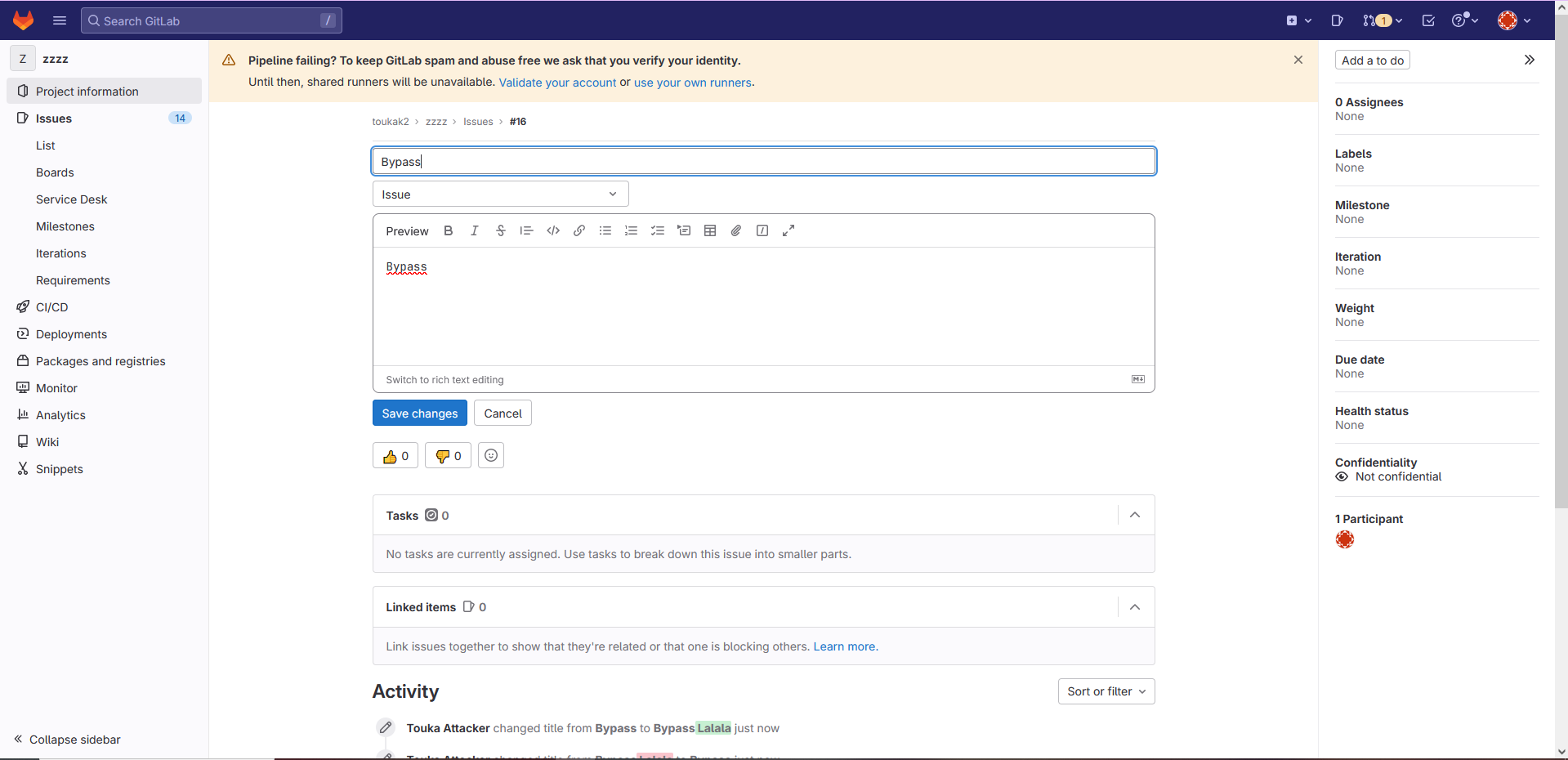Click the italic formatting icon

click(x=474, y=231)
